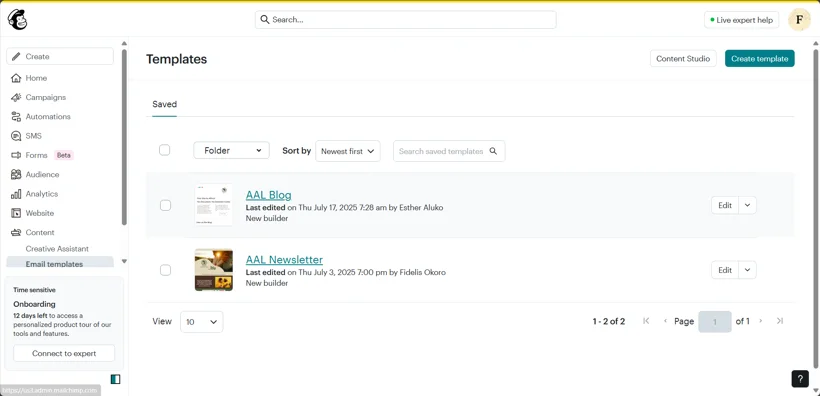Open the AAL Blog template link
Screen dimensions: 820x396
[x=268, y=196]
